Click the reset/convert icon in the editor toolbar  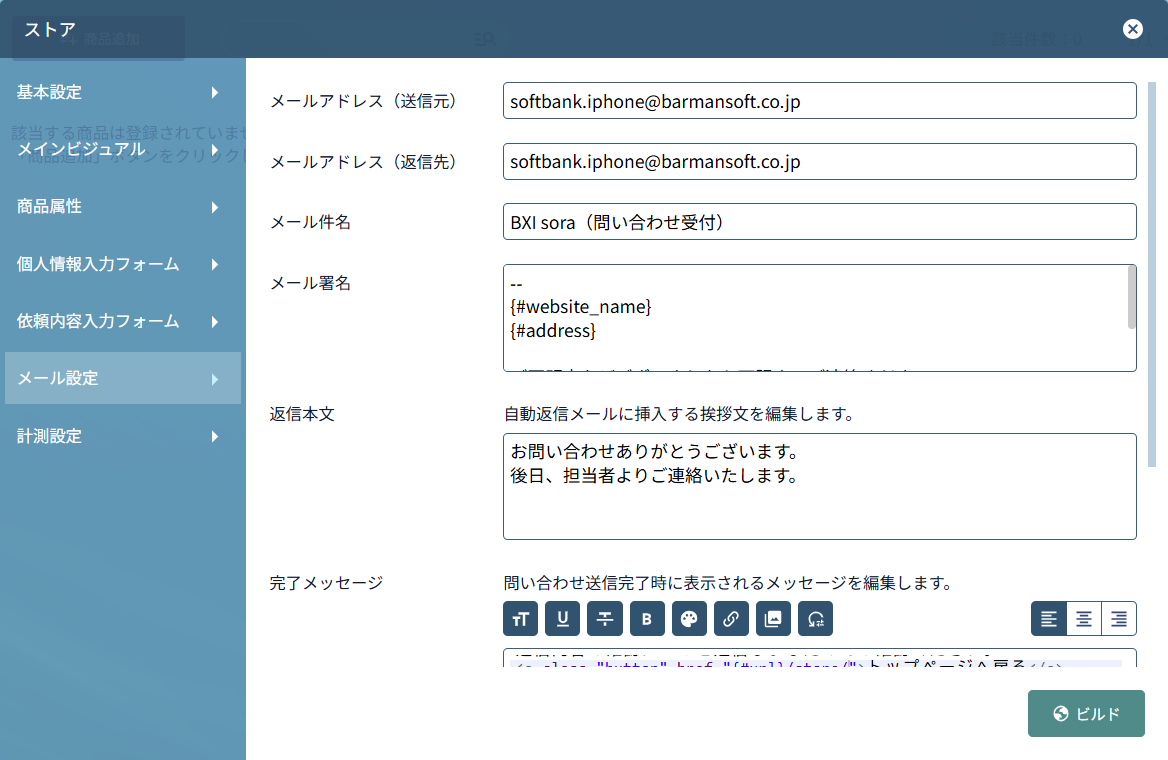click(816, 618)
